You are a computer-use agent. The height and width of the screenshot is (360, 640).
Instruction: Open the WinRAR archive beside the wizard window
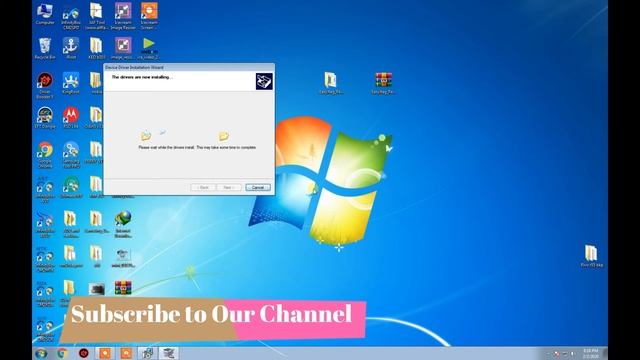(x=383, y=84)
